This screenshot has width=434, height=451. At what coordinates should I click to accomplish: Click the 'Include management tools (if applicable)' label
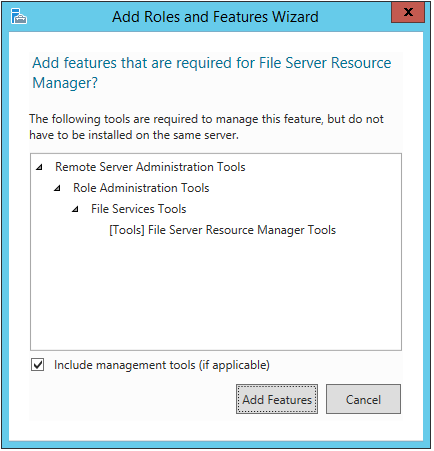coord(162,365)
